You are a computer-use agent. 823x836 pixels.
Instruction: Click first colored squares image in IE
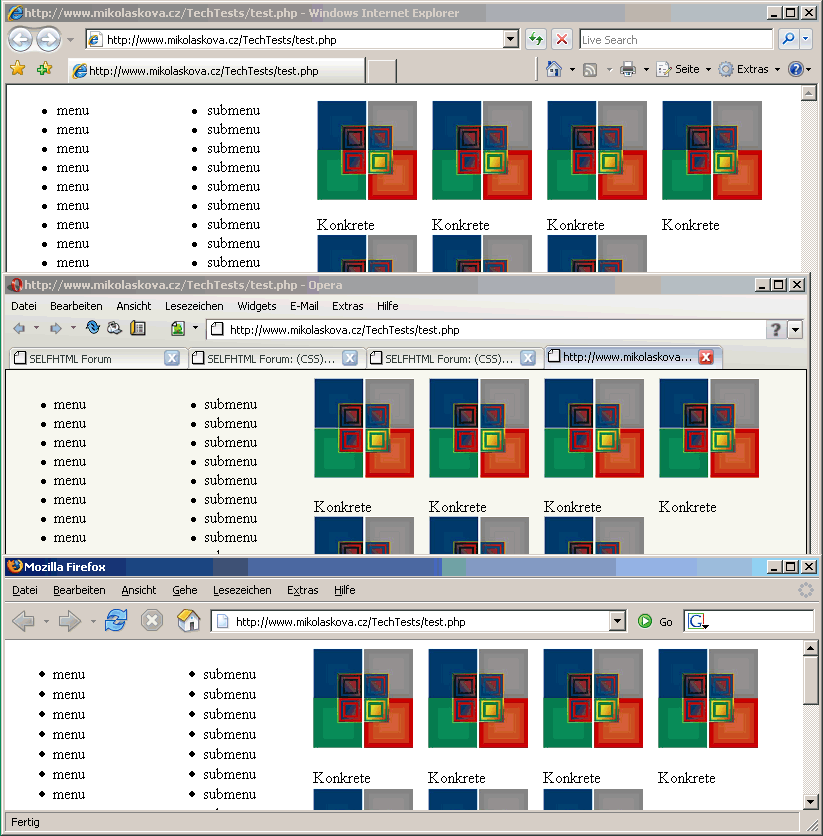[367, 150]
